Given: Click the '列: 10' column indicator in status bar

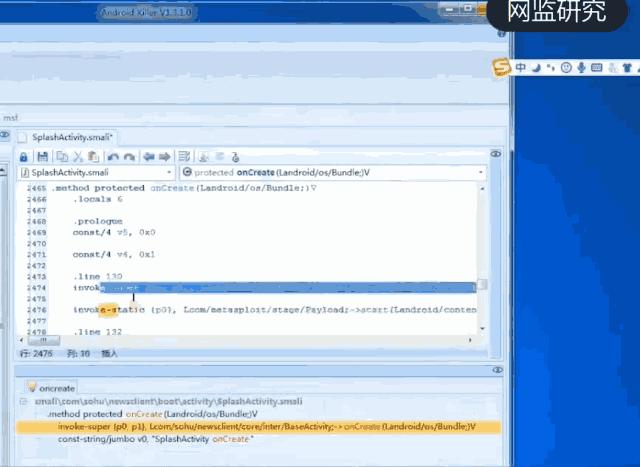Looking at the screenshot, I should coord(78,354).
